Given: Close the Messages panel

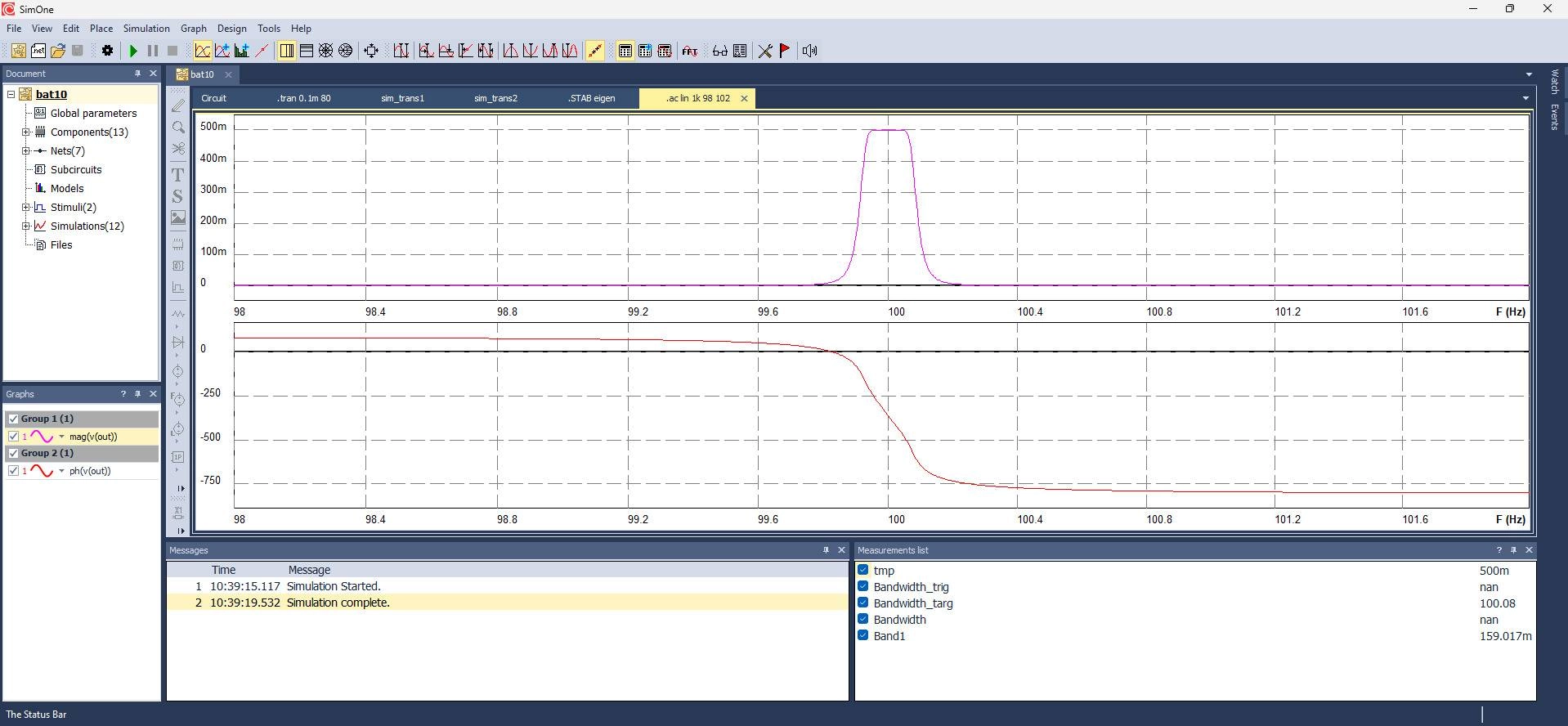Looking at the screenshot, I should coord(841,550).
